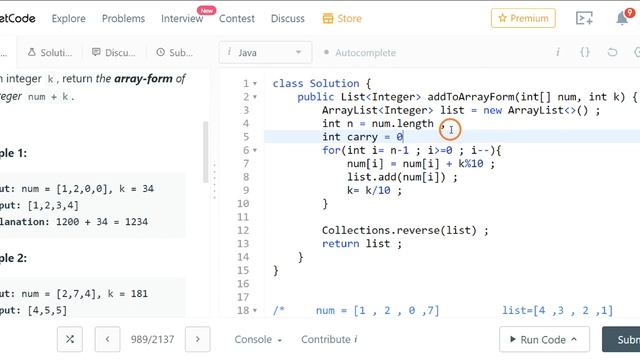640x360 pixels.
Task: Go to the Contest page
Action: pos(237,18)
